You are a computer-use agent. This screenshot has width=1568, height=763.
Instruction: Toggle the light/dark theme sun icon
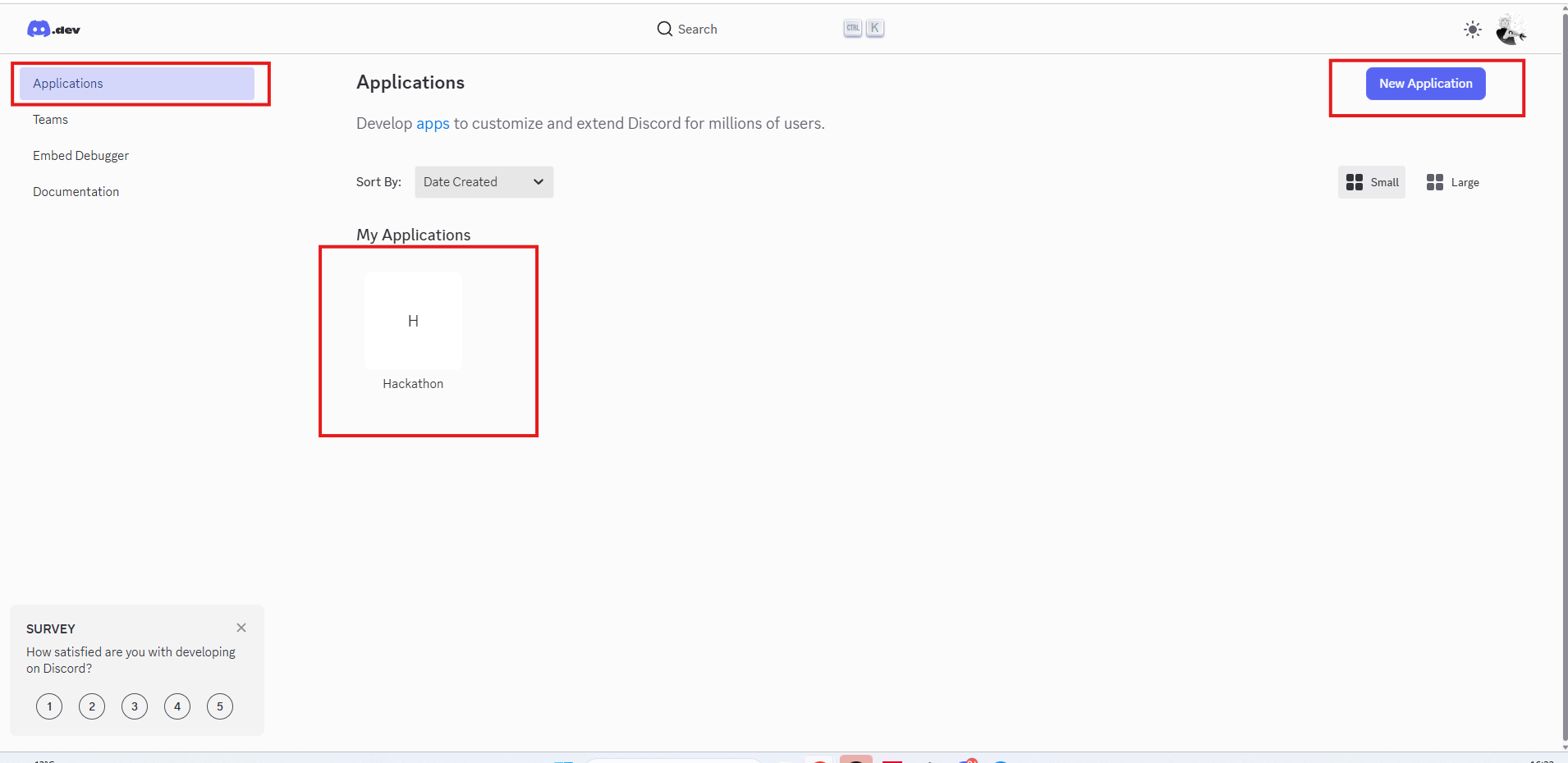click(1472, 30)
